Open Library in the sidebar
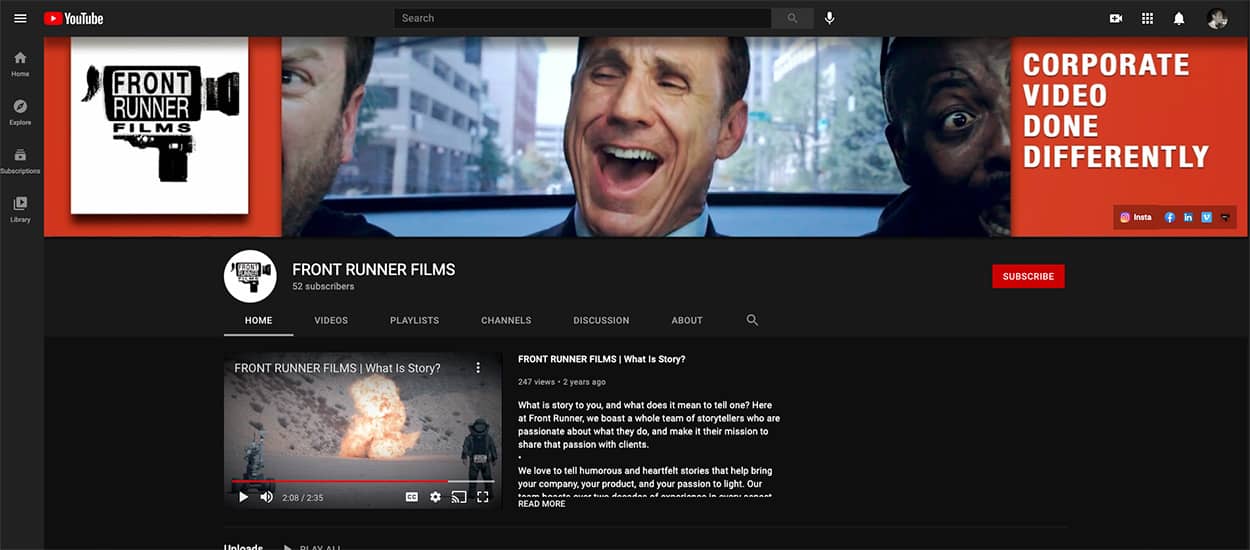1250x550 pixels. [20, 209]
